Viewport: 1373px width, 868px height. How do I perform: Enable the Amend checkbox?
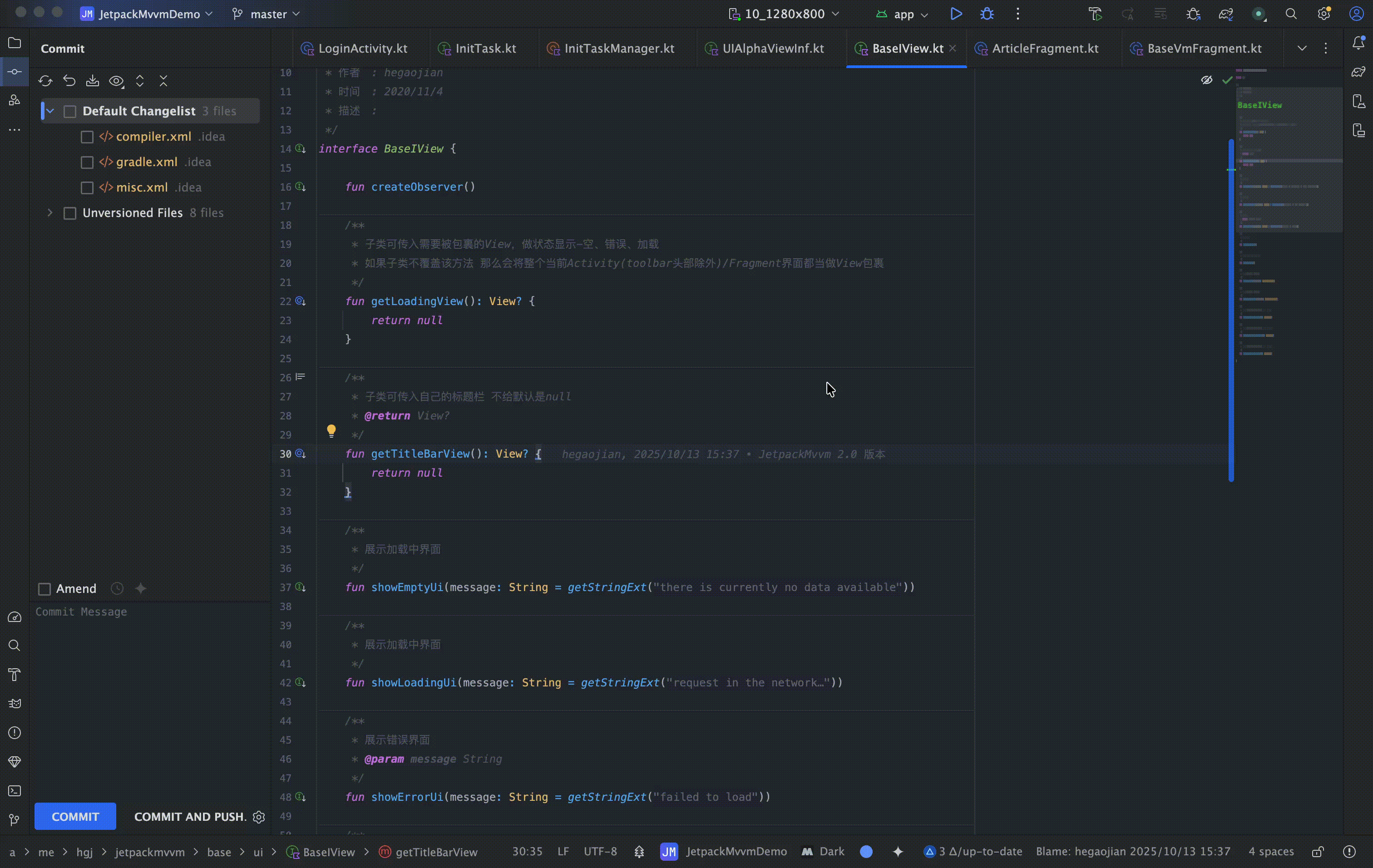point(44,589)
